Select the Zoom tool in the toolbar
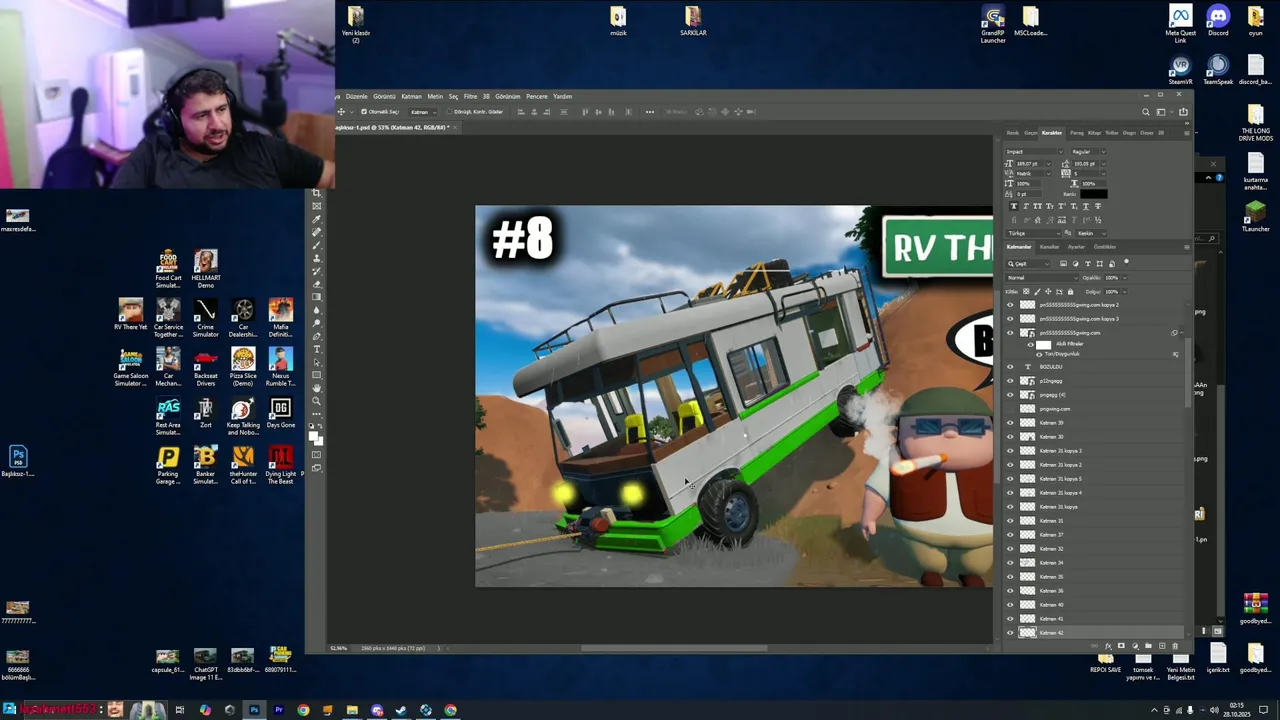The height and width of the screenshot is (720, 1280). pos(317,401)
